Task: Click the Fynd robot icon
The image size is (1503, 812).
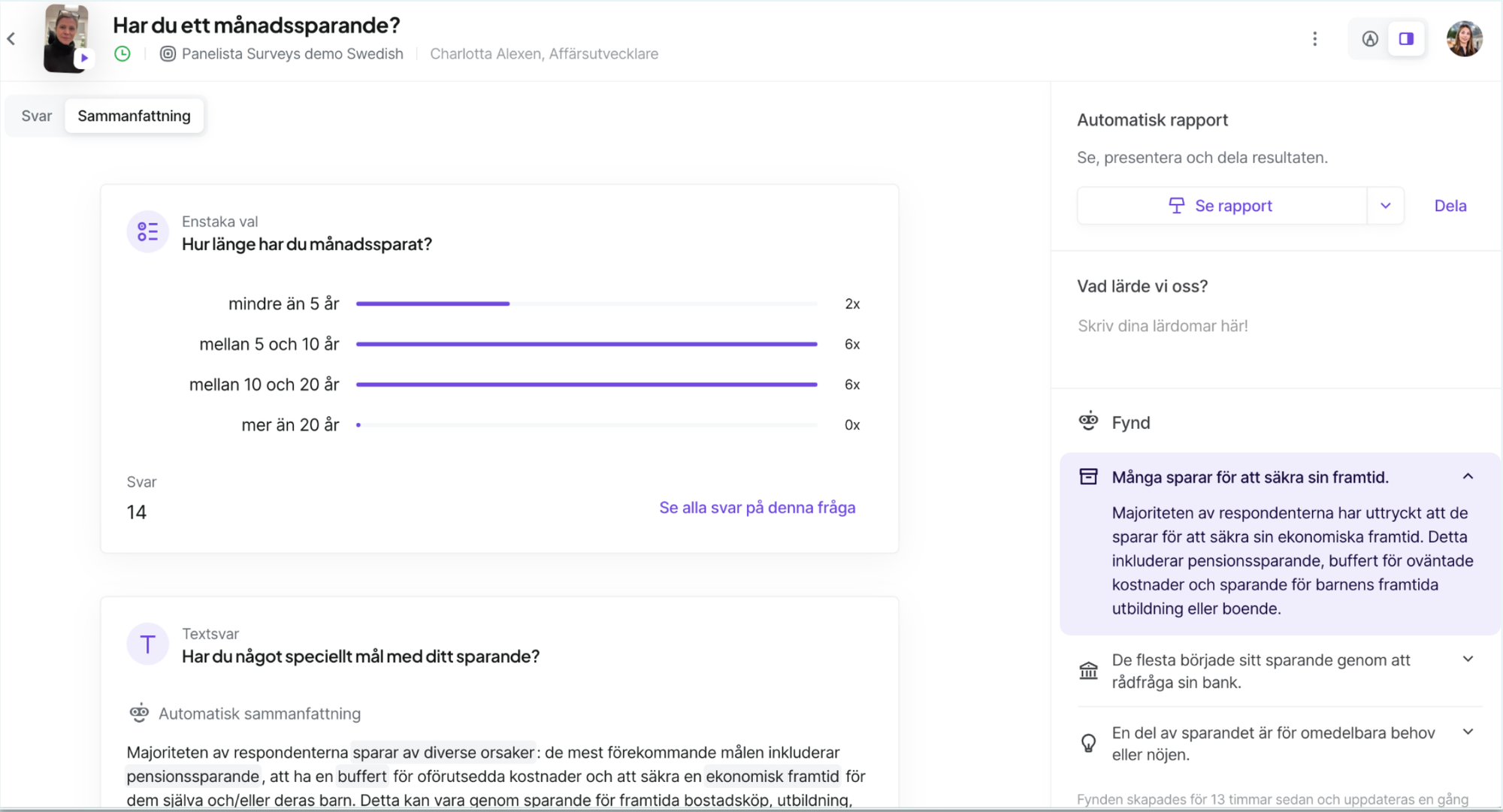Action: 1088,421
